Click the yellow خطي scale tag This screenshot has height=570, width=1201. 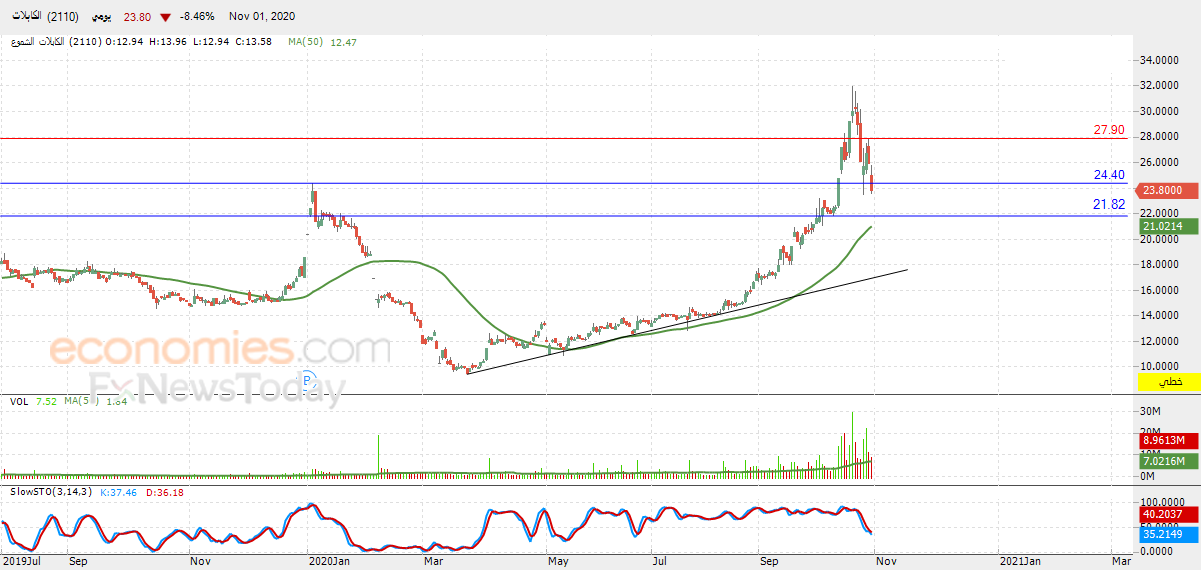tap(1169, 382)
